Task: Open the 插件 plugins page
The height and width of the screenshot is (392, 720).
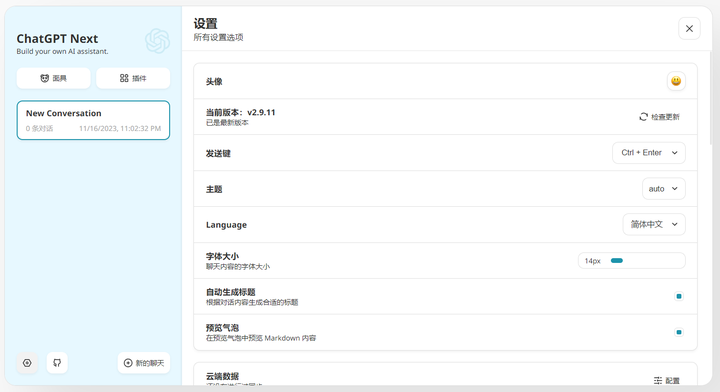Action: pos(133,78)
